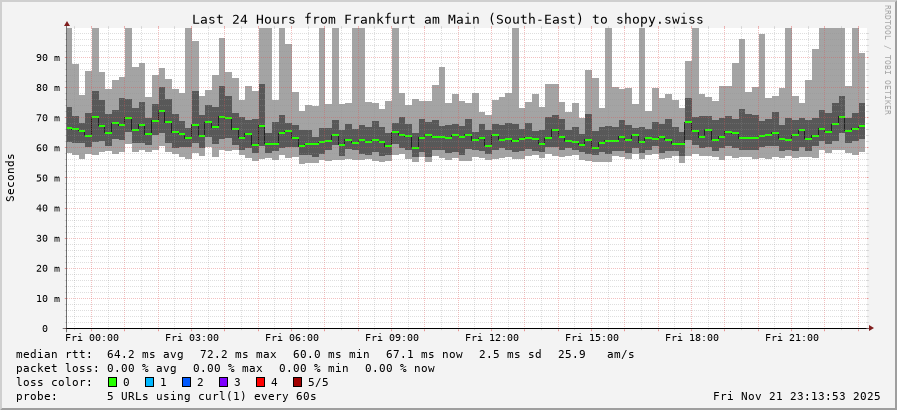Click the purple loss color swatch for 3

[223, 382]
